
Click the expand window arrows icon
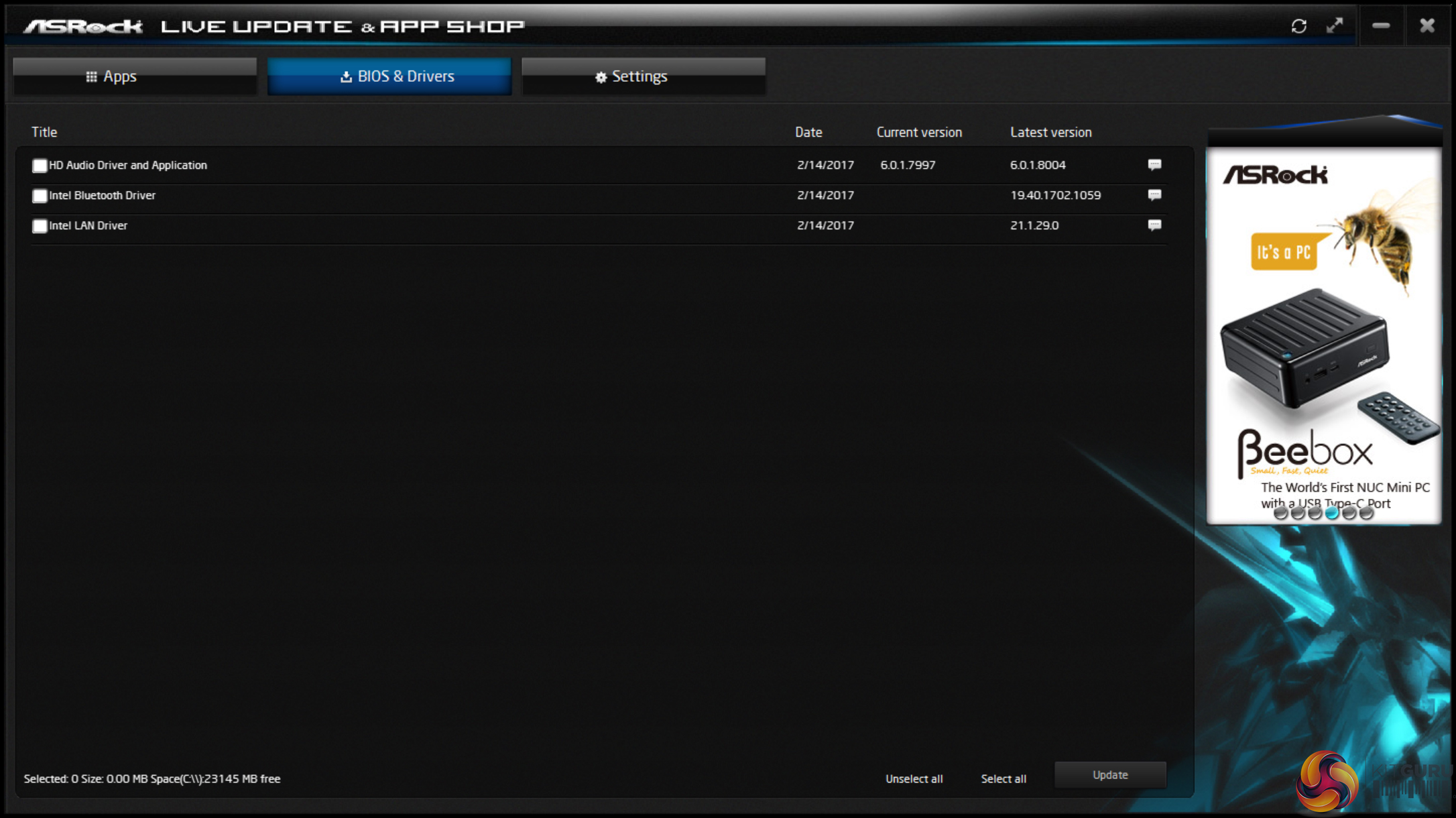[1335, 26]
